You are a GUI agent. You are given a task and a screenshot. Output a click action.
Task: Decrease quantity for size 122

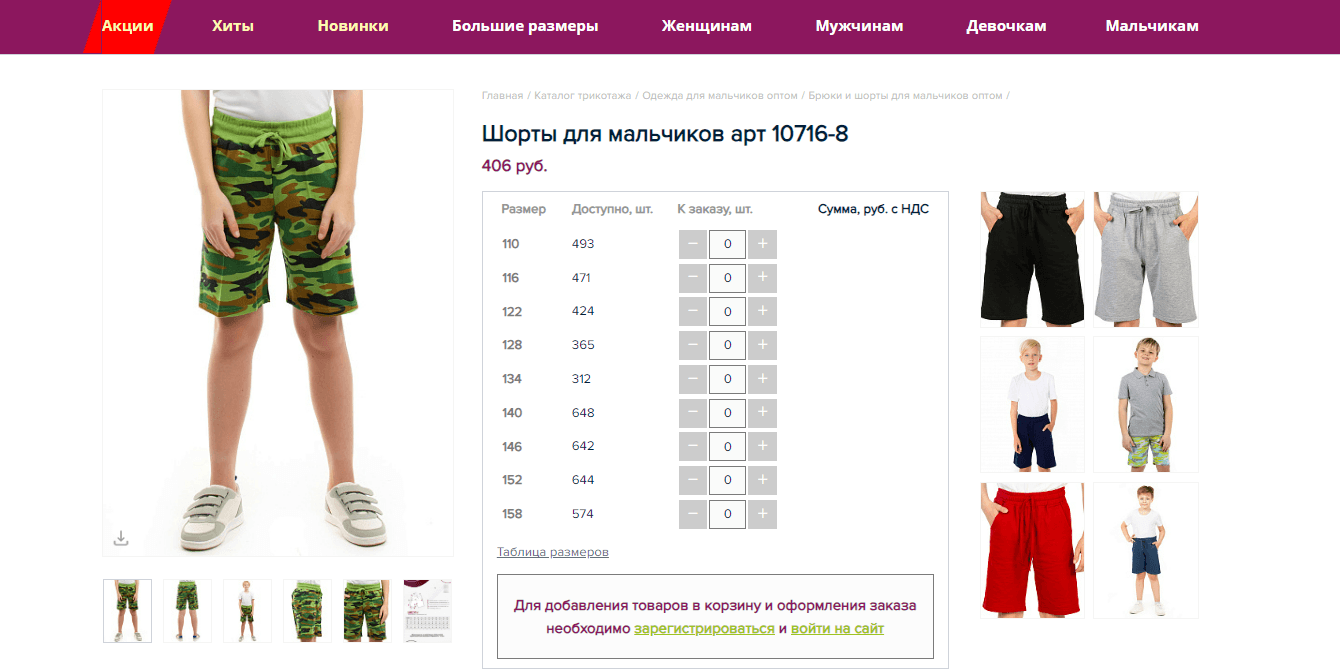[x=693, y=311]
